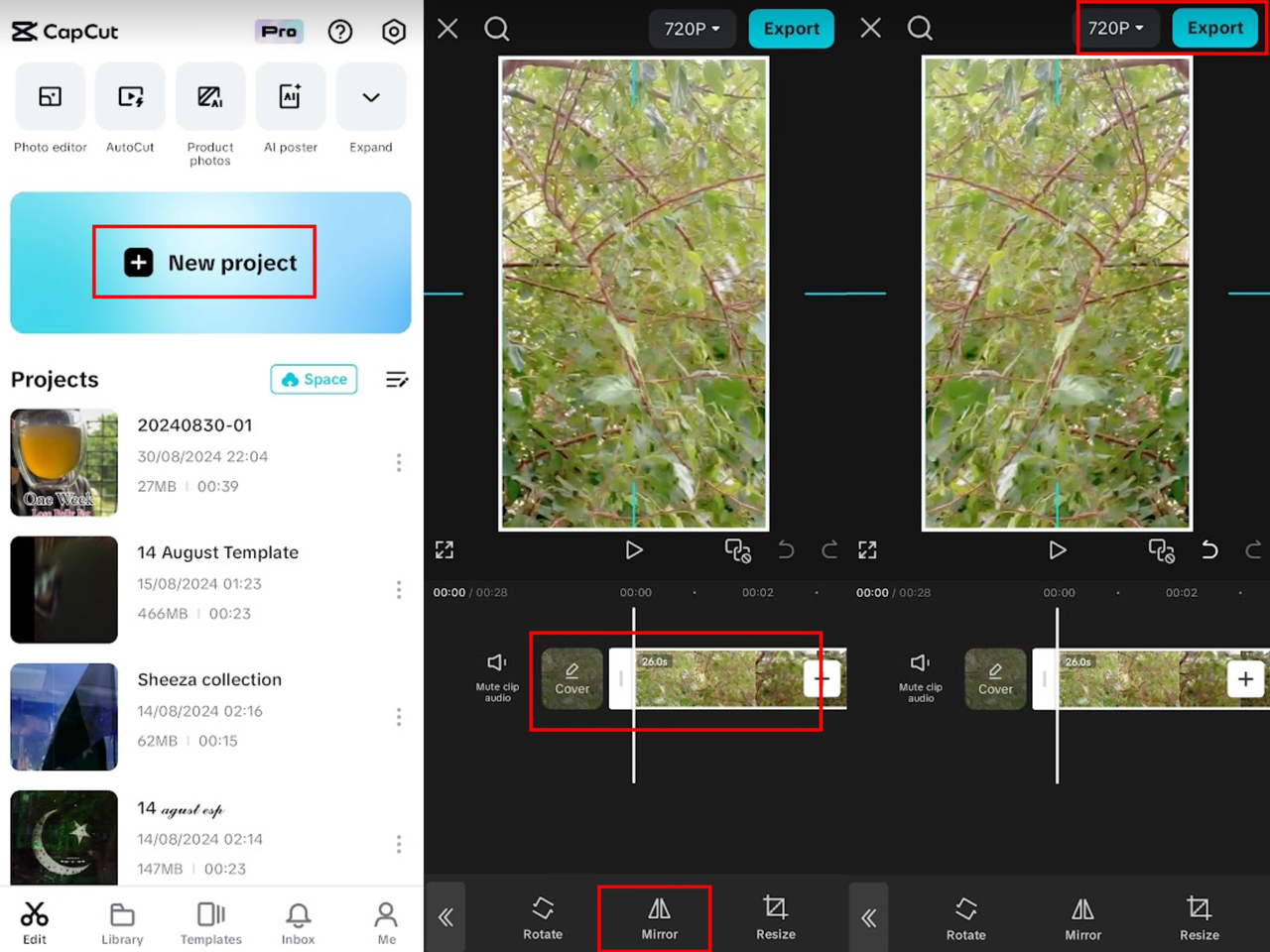Tap the New project button

[204, 262]
